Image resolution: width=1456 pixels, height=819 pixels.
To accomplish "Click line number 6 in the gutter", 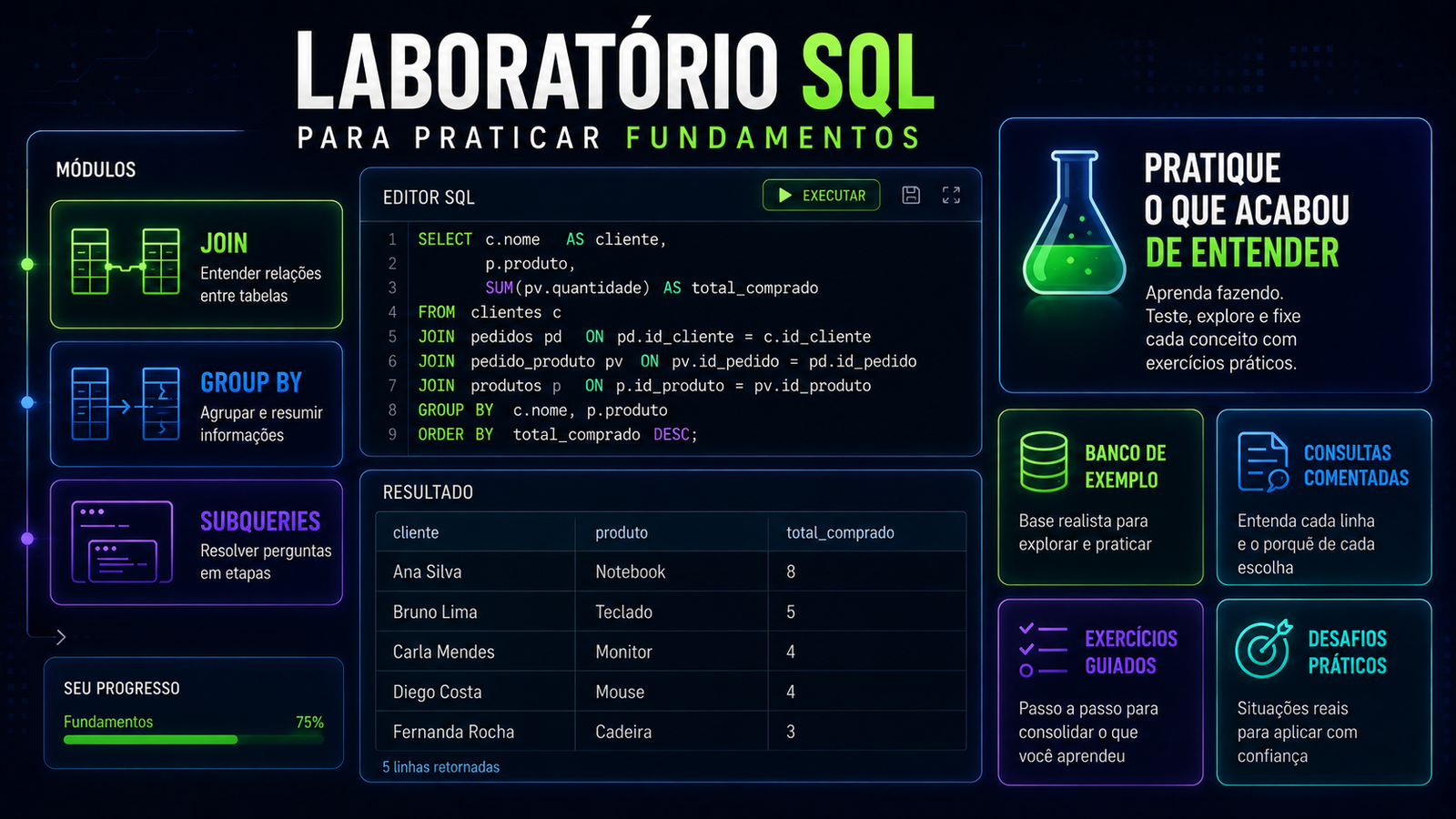I will (x=392, y=361).
